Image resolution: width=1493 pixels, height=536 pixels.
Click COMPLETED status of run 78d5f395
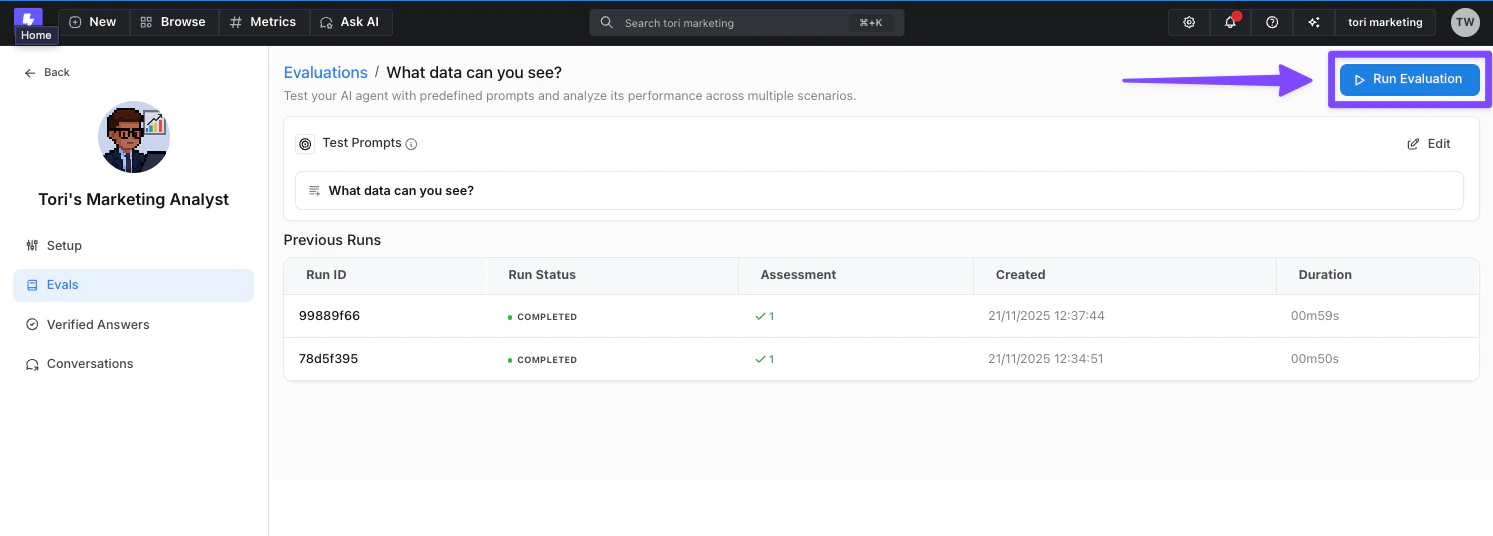(542, 360)
